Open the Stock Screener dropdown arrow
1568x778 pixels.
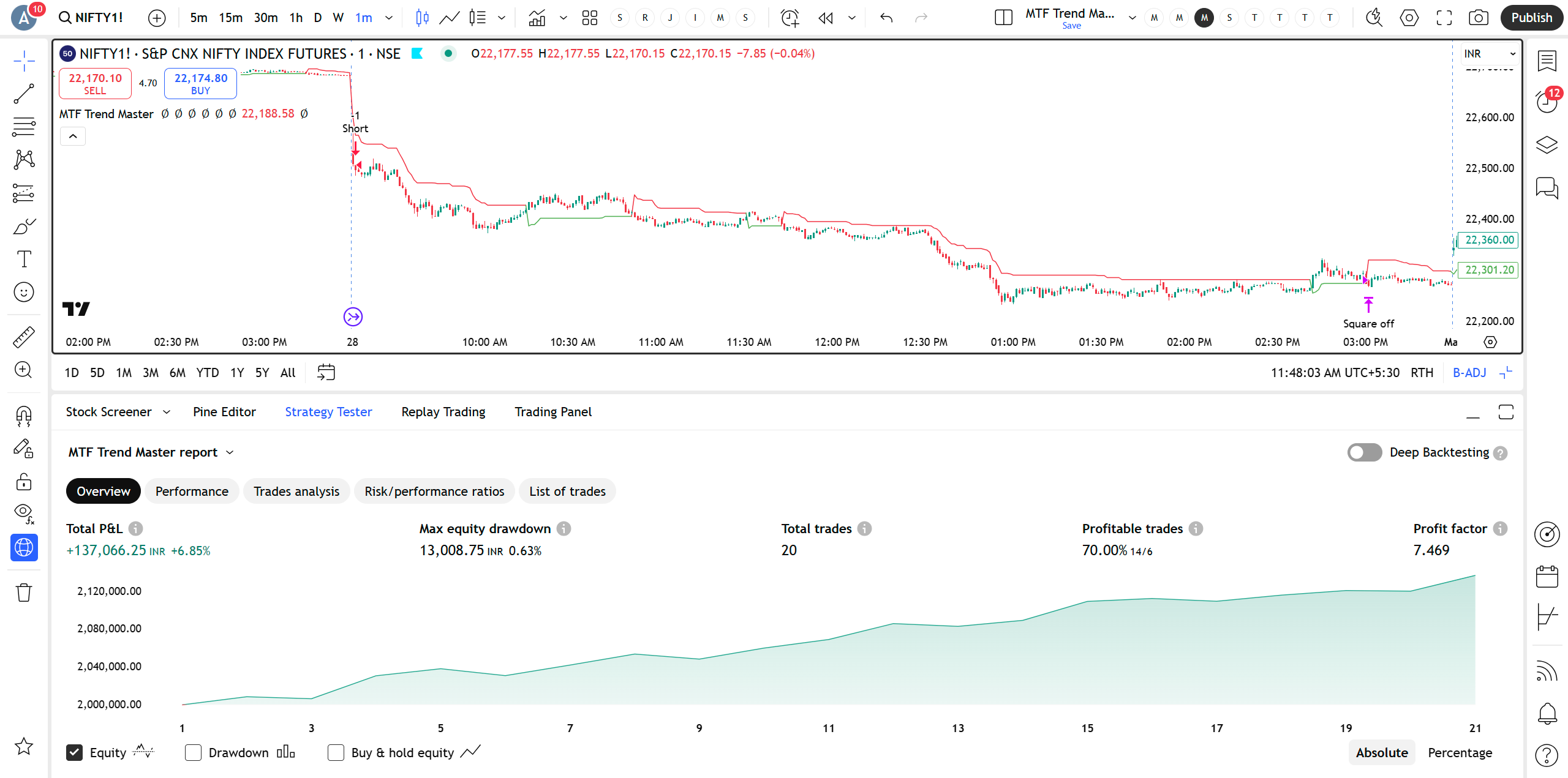(167, 412)
